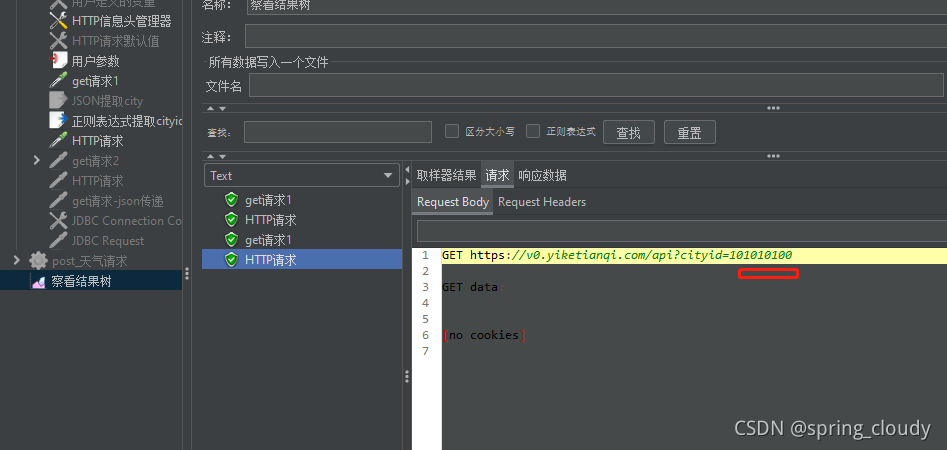Expand the post_天气请求 tree node
The height and width of the screenshot is (450, 947).
point(16,260)
